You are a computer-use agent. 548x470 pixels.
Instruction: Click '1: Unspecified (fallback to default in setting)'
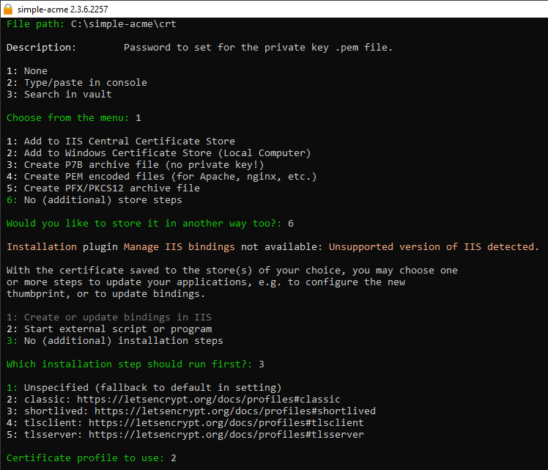[144, 388]
